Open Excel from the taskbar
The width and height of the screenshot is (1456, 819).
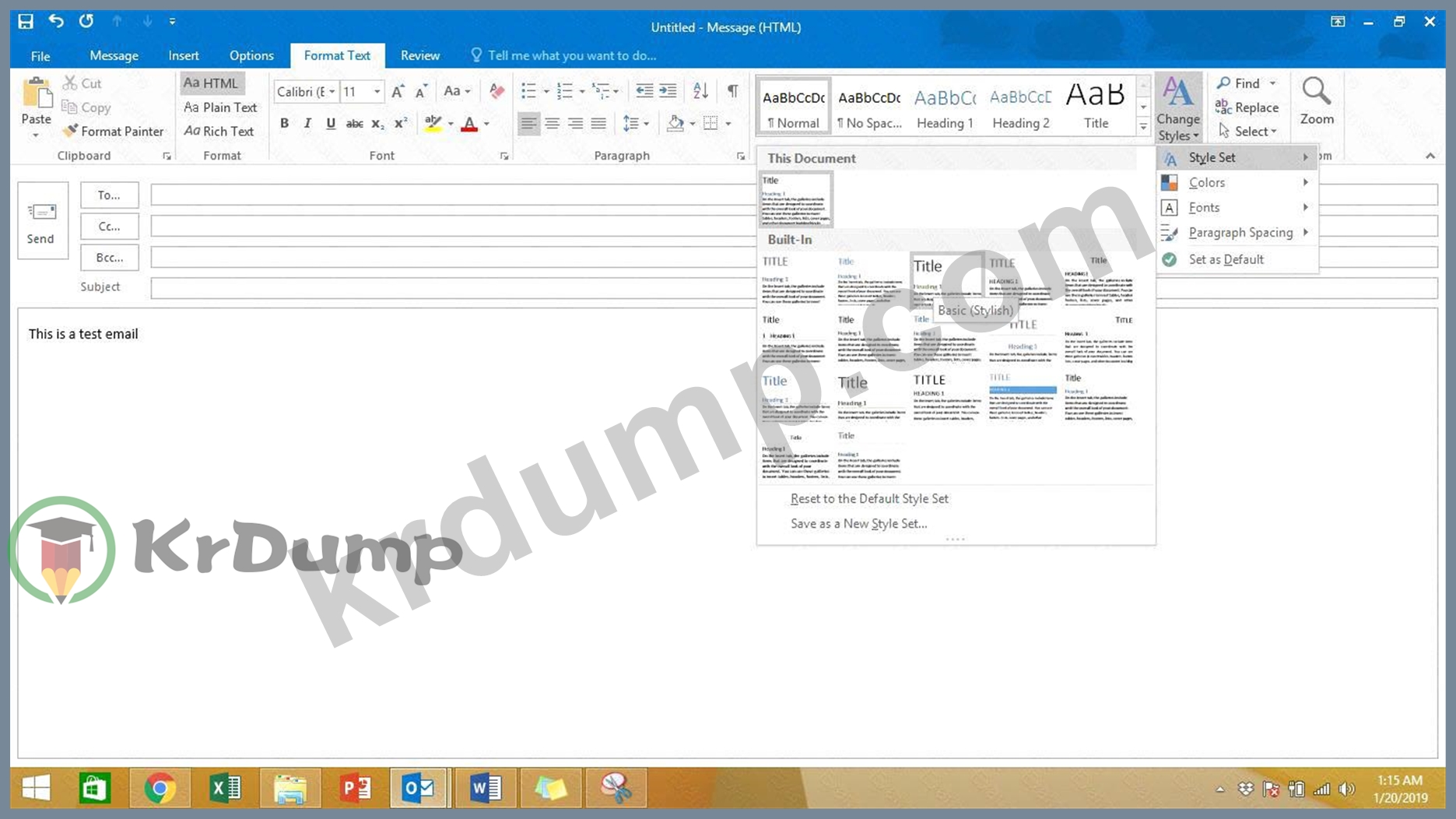tap(226, 789)
